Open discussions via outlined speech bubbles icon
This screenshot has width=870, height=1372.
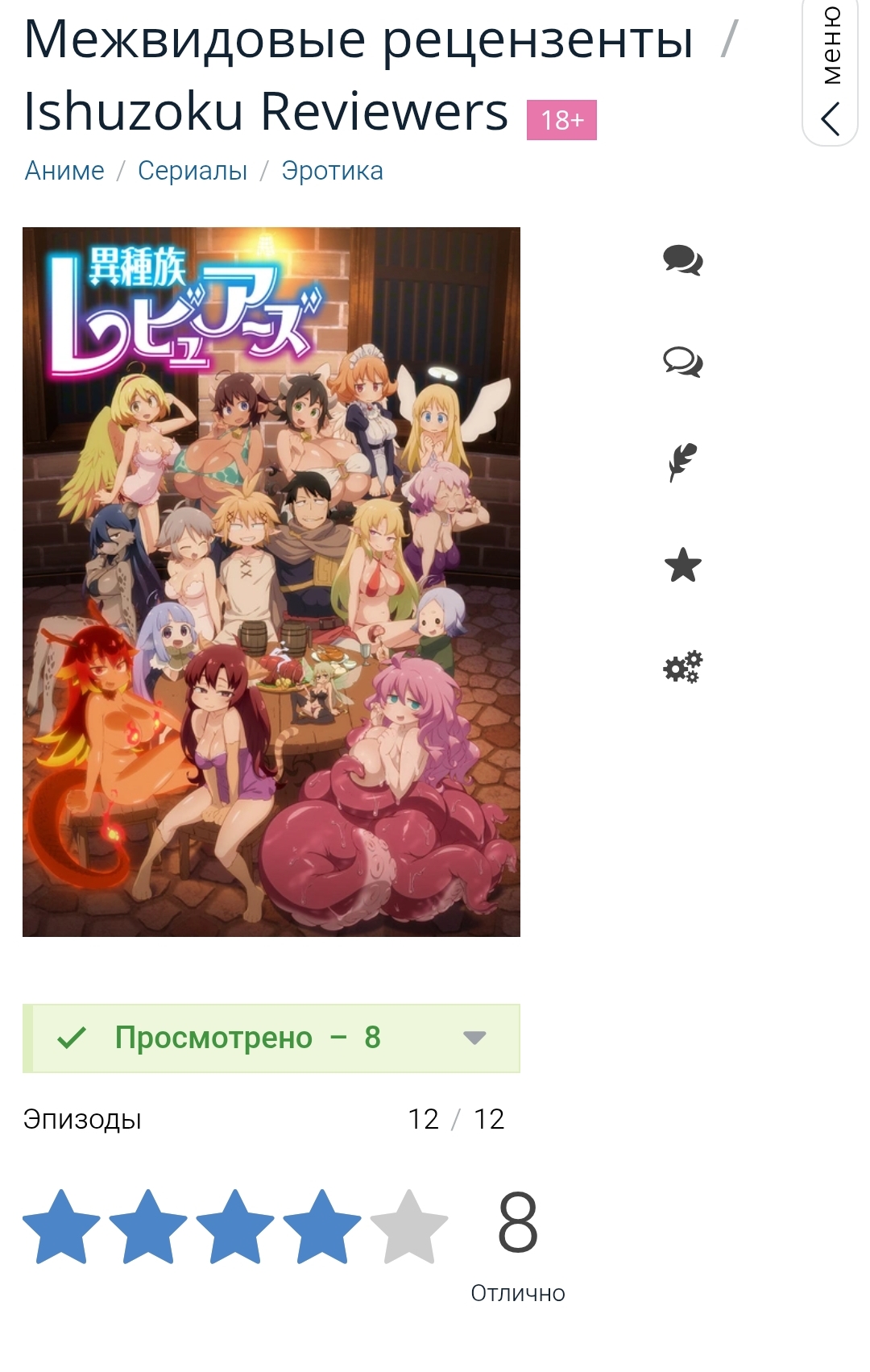(x=683, y=362)
